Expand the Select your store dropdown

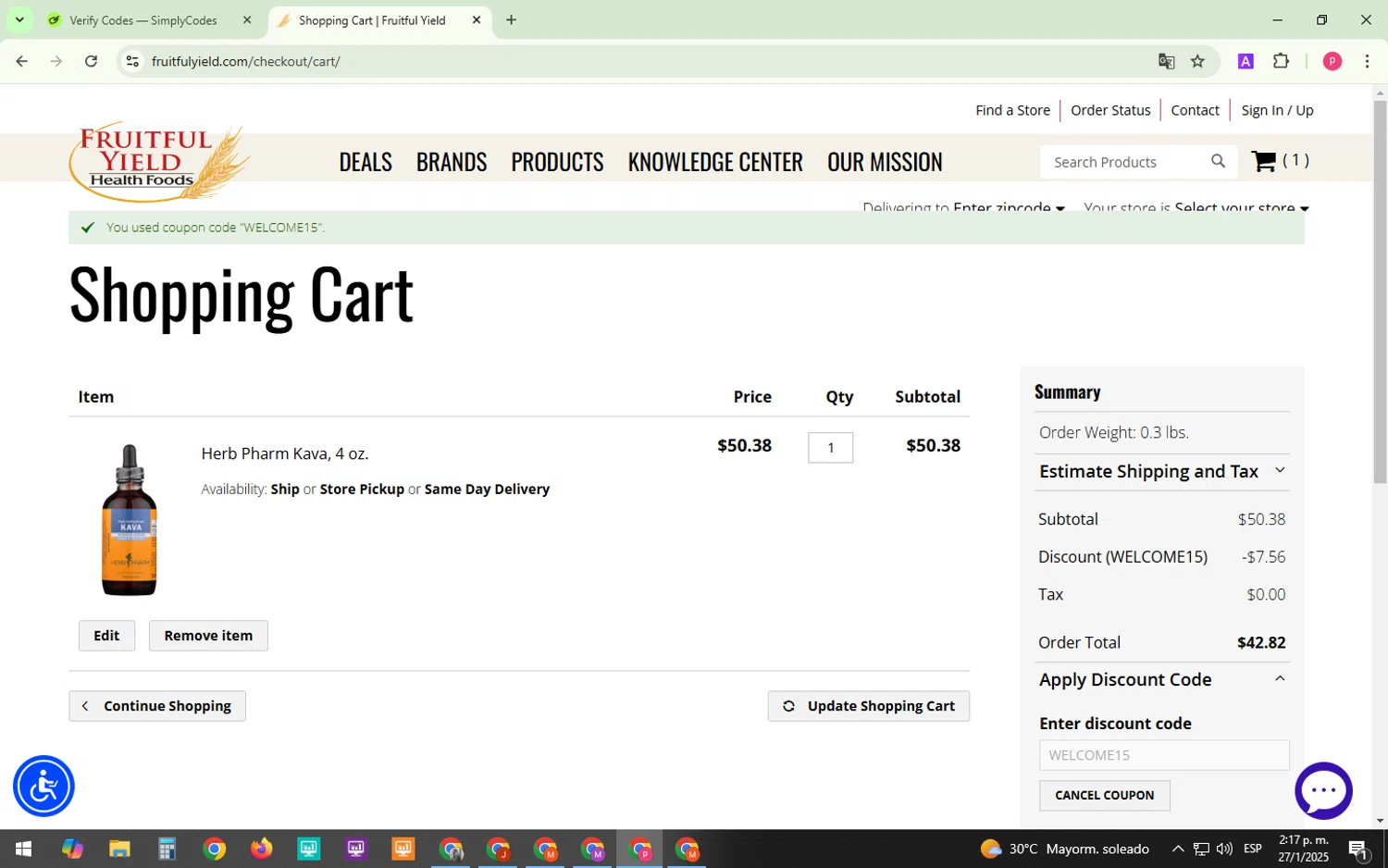(x=1242, y=207)
